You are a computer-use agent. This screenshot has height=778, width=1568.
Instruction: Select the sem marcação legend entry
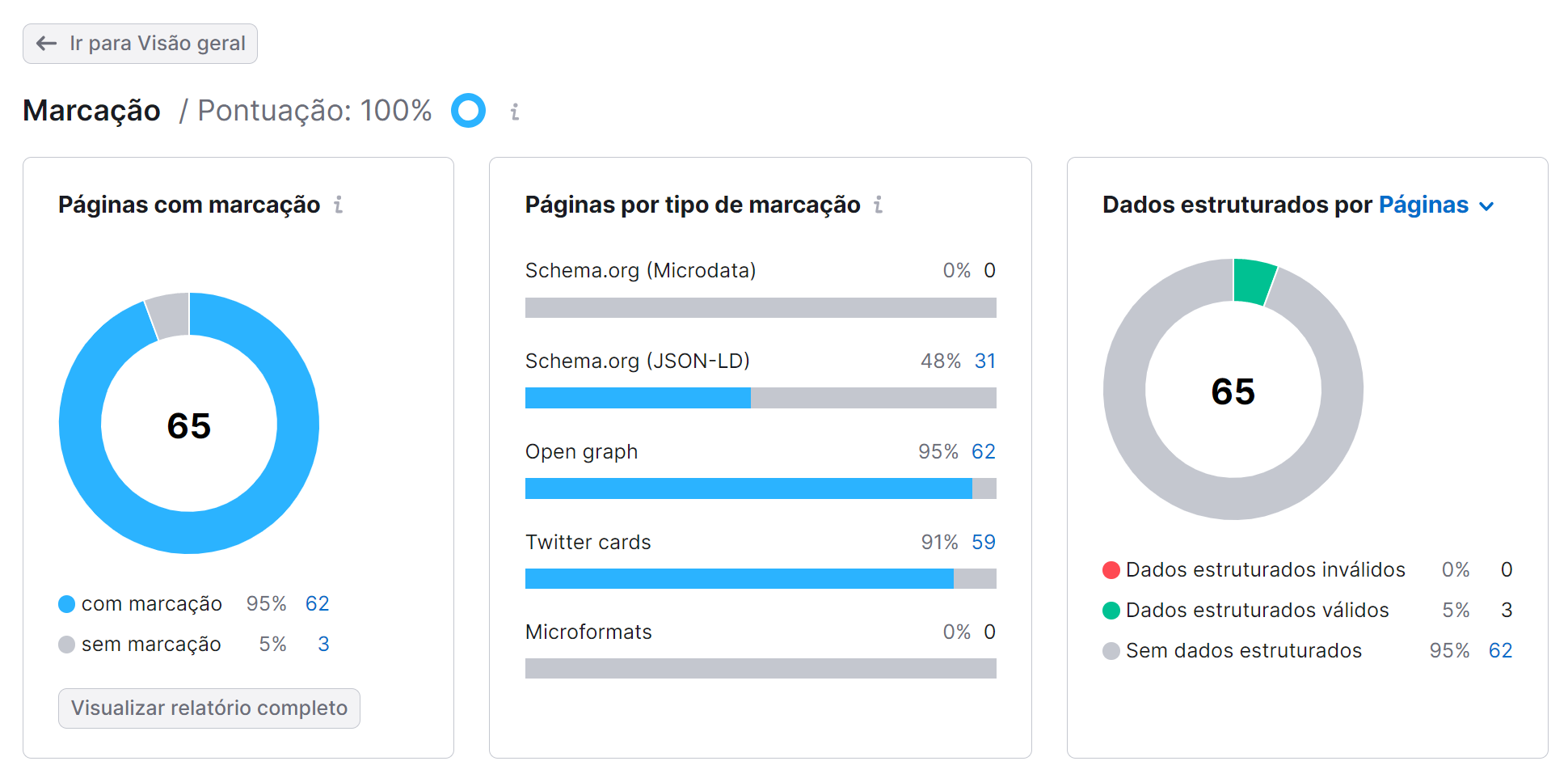tap(151, 644)
